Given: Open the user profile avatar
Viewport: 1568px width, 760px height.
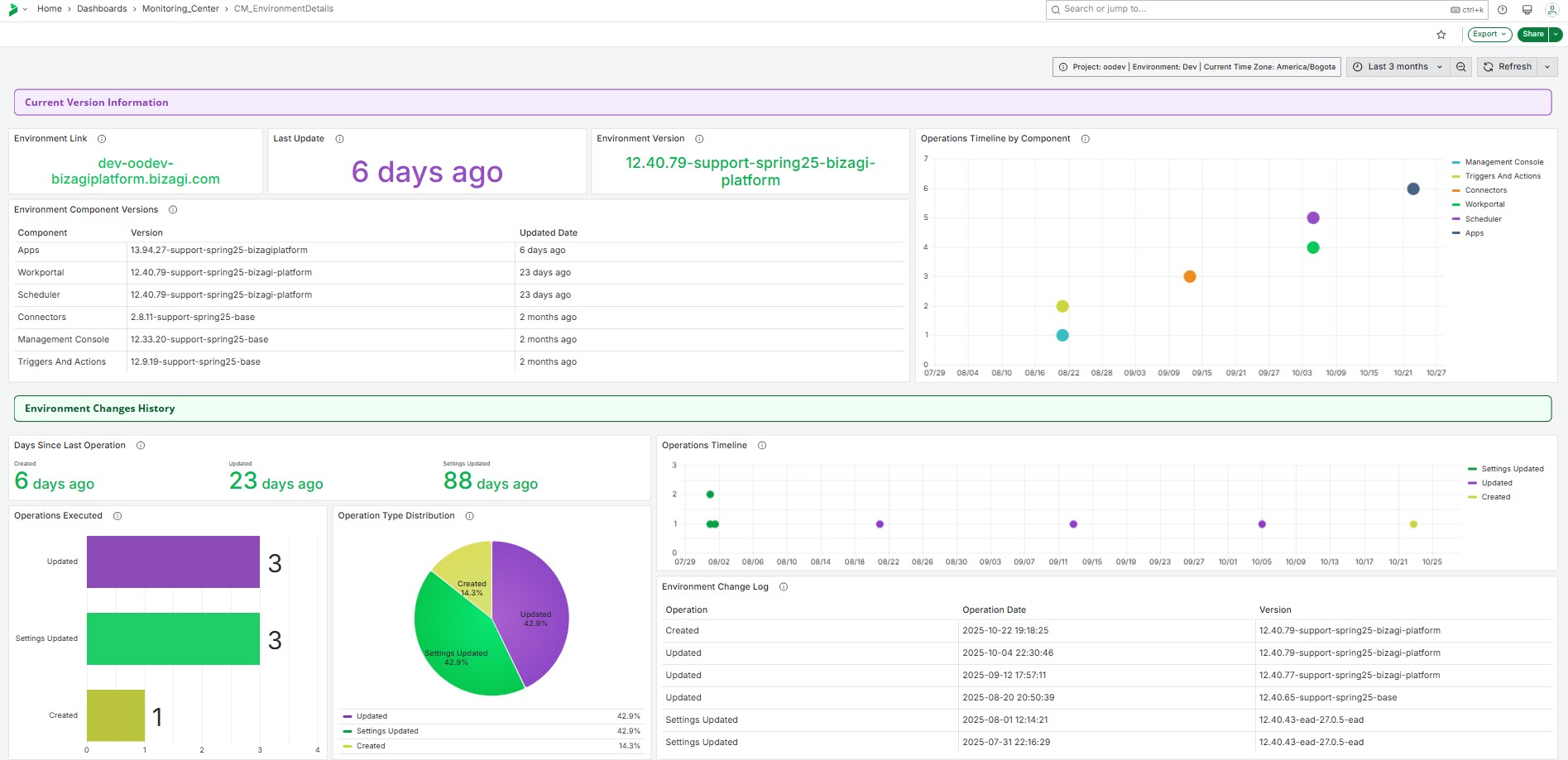Looking at the screenshot, I should click(x=1552, y=10).
